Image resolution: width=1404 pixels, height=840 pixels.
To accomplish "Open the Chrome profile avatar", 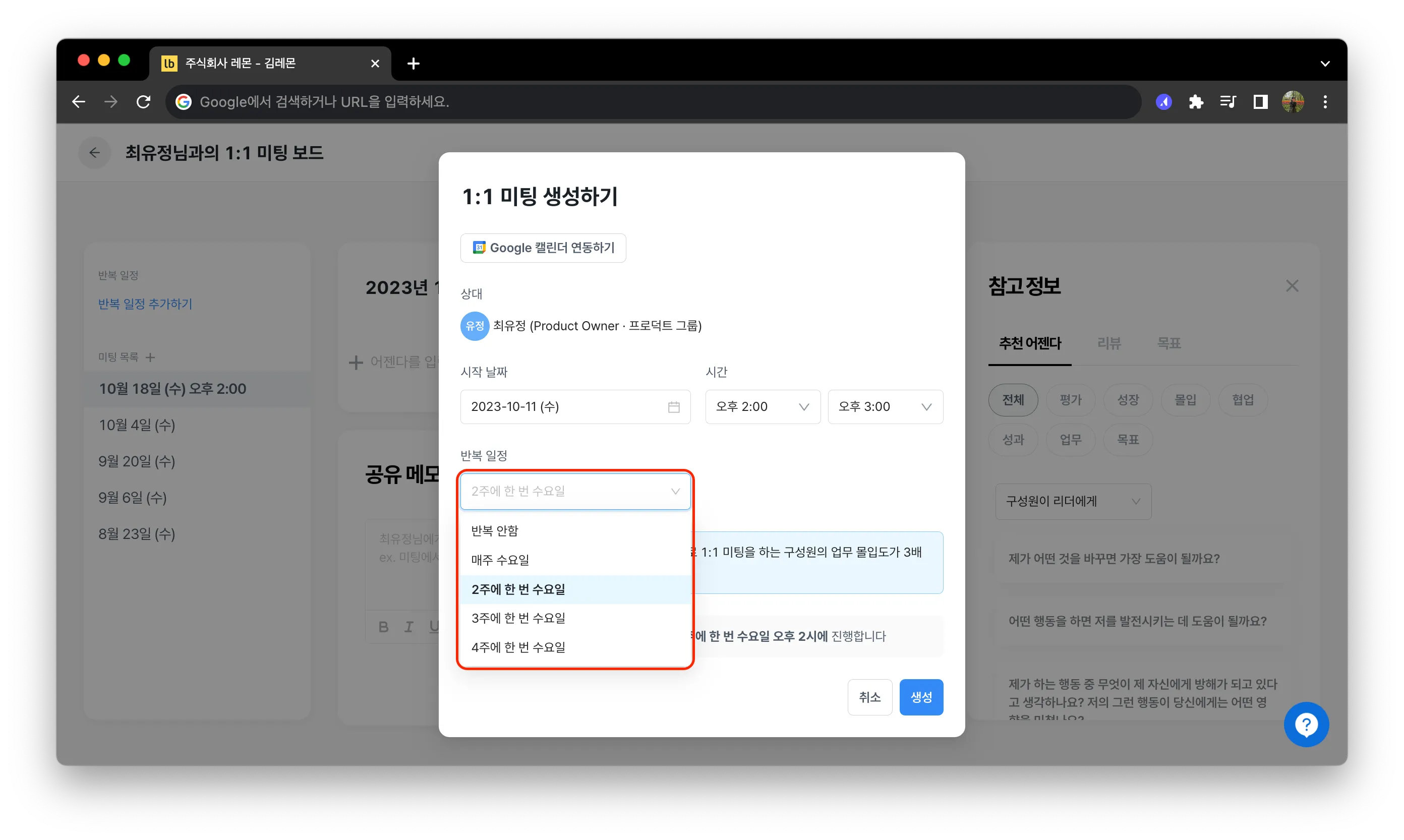I will coord(1293,102).
